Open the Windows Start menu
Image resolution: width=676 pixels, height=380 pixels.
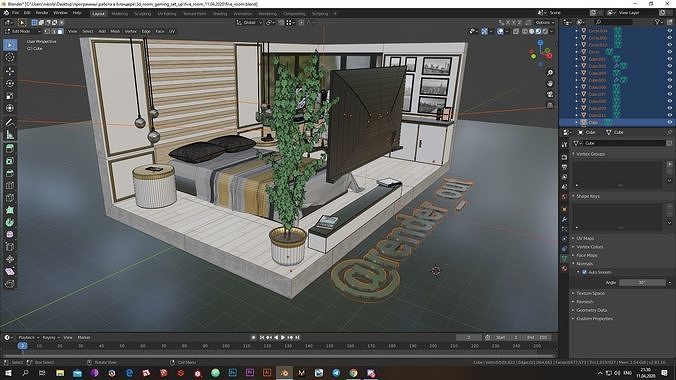pos(8,373)
